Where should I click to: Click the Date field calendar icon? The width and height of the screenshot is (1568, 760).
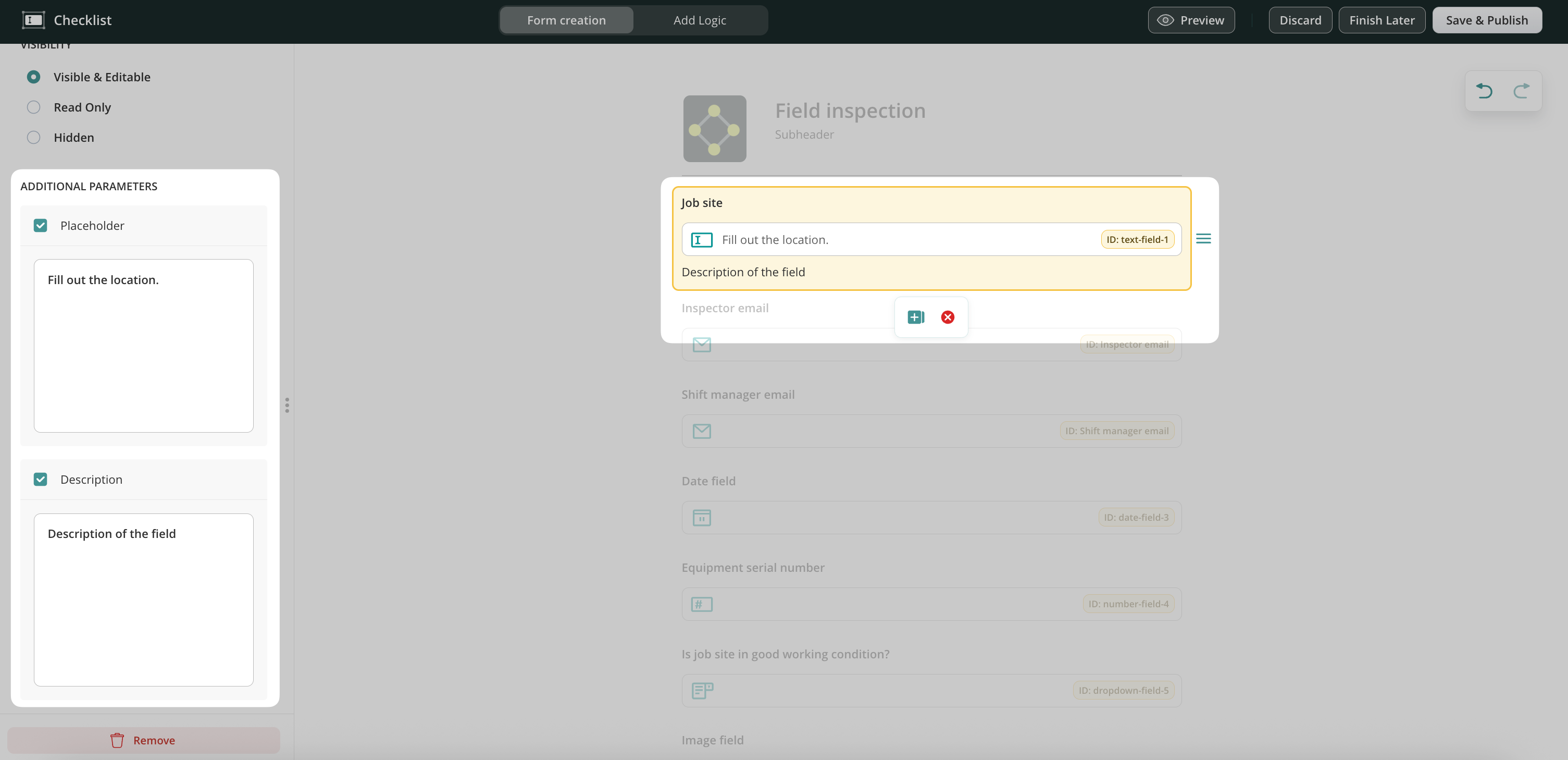(702, 518)
